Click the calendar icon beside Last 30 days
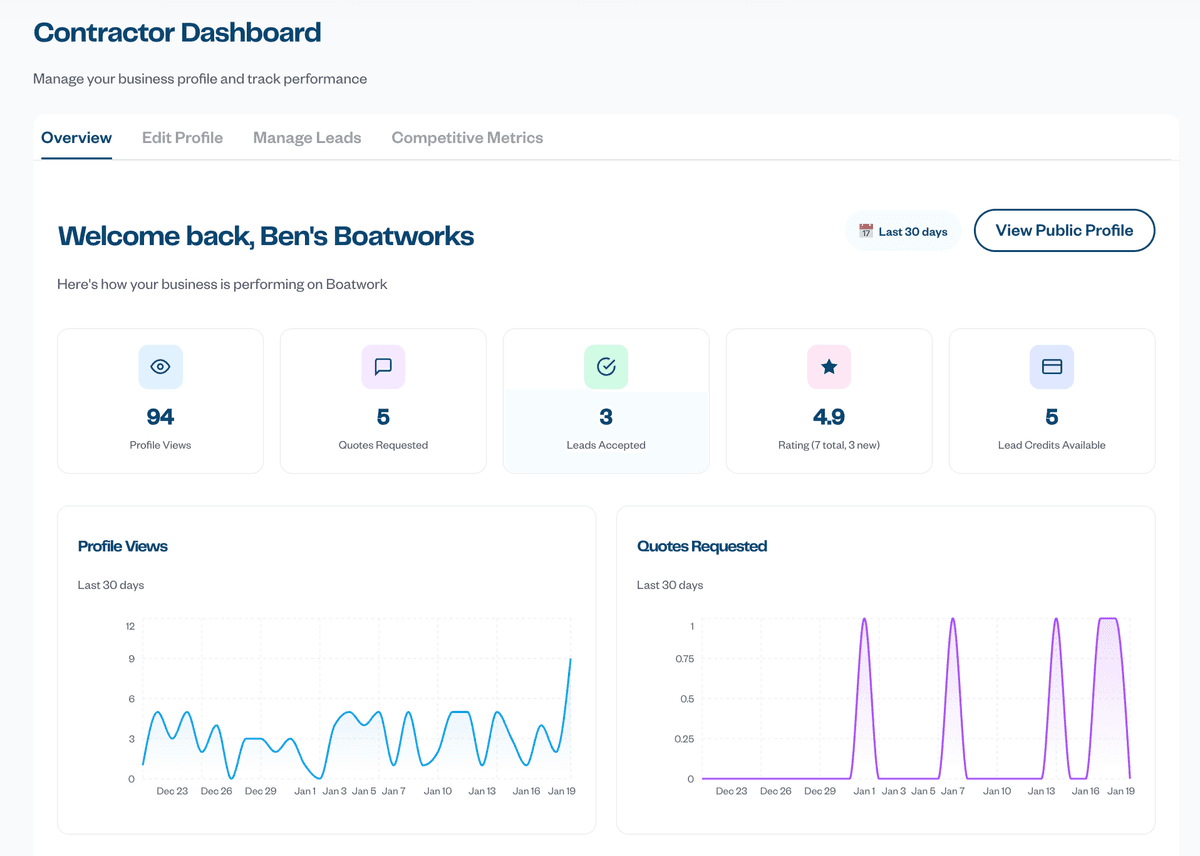Image resolution: width=1200 pixels, height=856 pixels. 866,230
